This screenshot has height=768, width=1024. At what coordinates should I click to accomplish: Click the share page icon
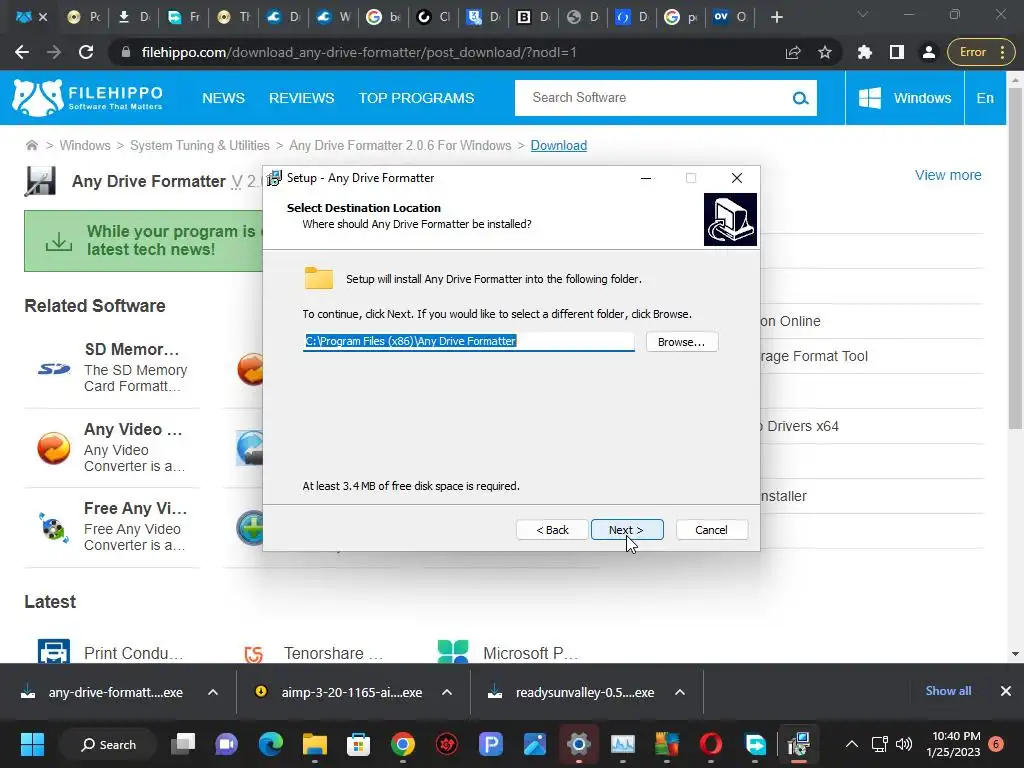793,52
